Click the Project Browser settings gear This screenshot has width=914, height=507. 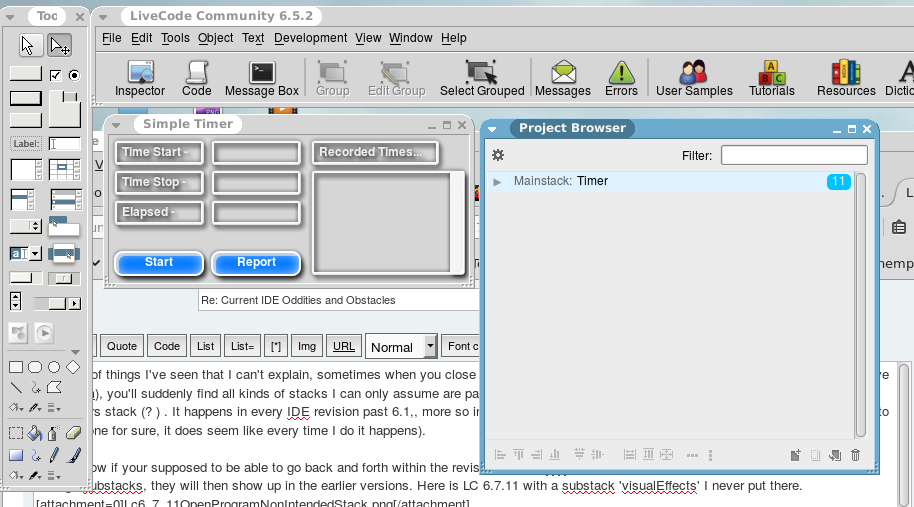click(498, 155)
